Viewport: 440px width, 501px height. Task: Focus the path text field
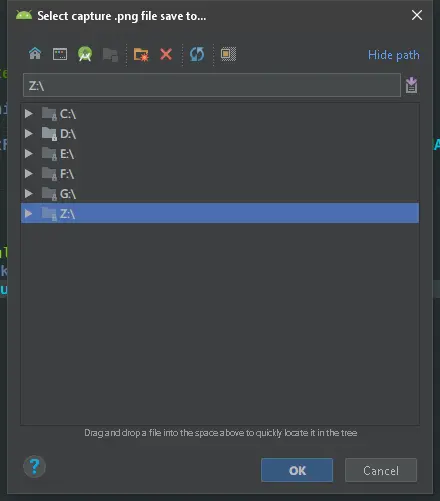tap(212, 86)
